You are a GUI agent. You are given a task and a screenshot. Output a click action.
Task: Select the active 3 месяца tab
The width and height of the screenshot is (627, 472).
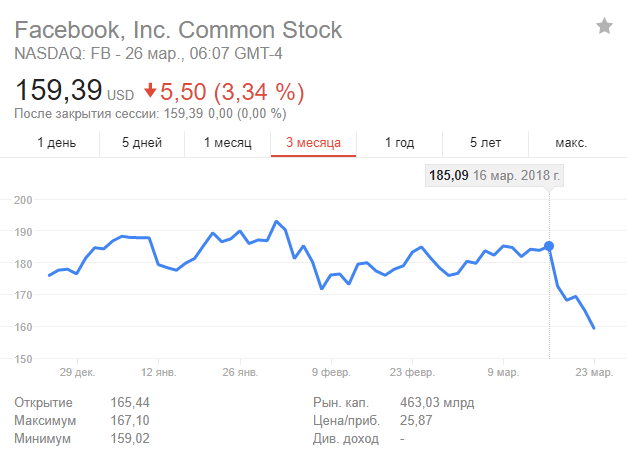tap(313, 143)
